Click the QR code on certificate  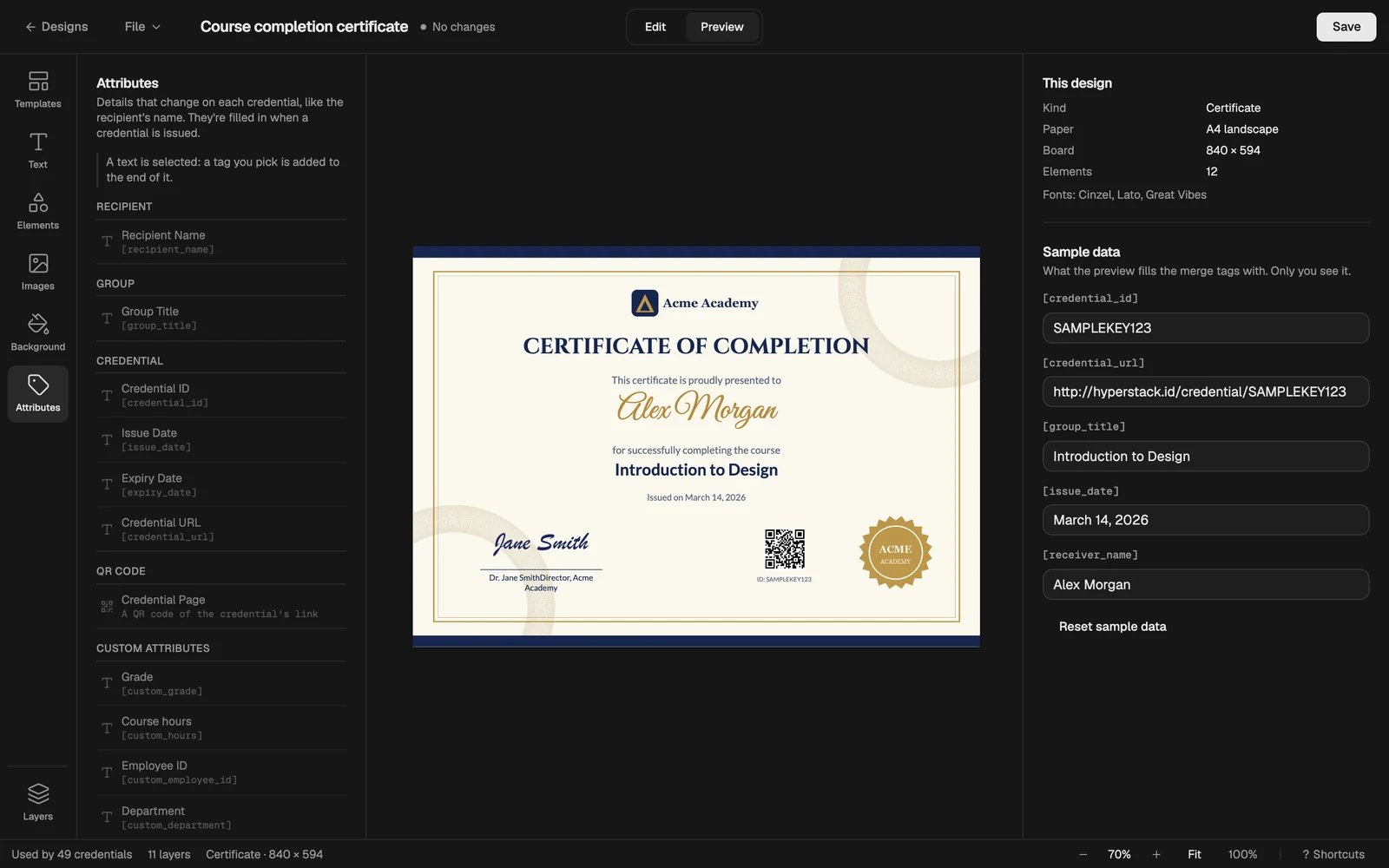pyautogui.click(x=785, y=549)
